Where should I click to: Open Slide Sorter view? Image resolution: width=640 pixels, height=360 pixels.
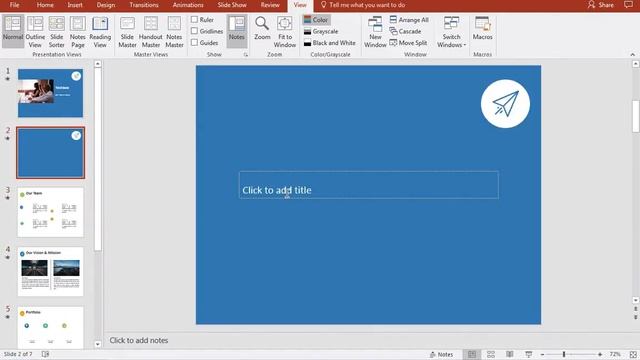(x=56, y=32)
